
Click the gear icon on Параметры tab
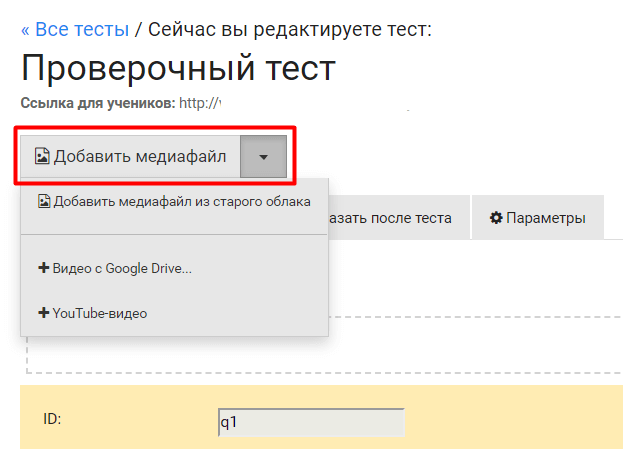coord(495,218)
